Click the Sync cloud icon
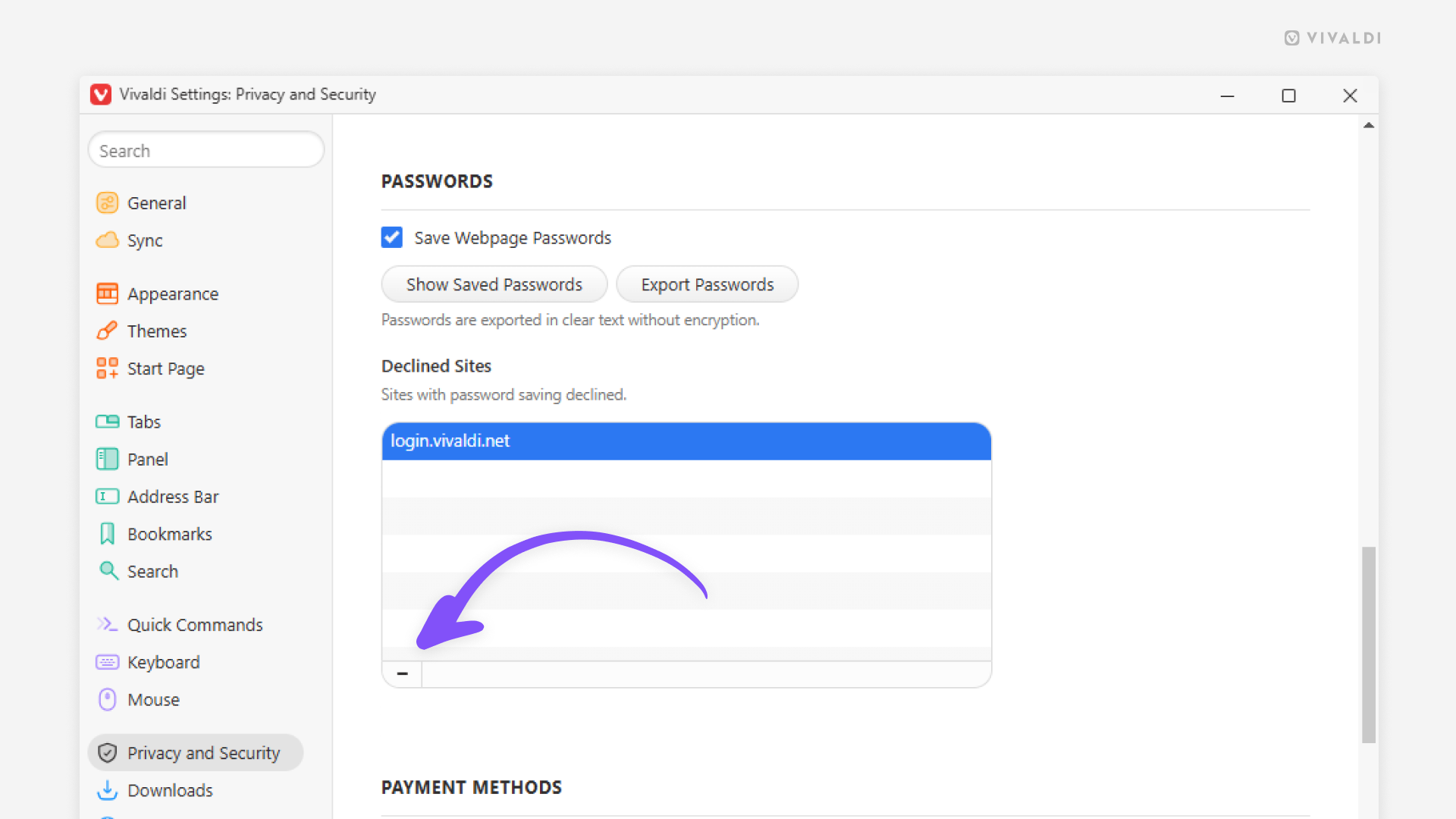Image resolution: width=1456 pixels, height=819 pixels. click(107, 240)
